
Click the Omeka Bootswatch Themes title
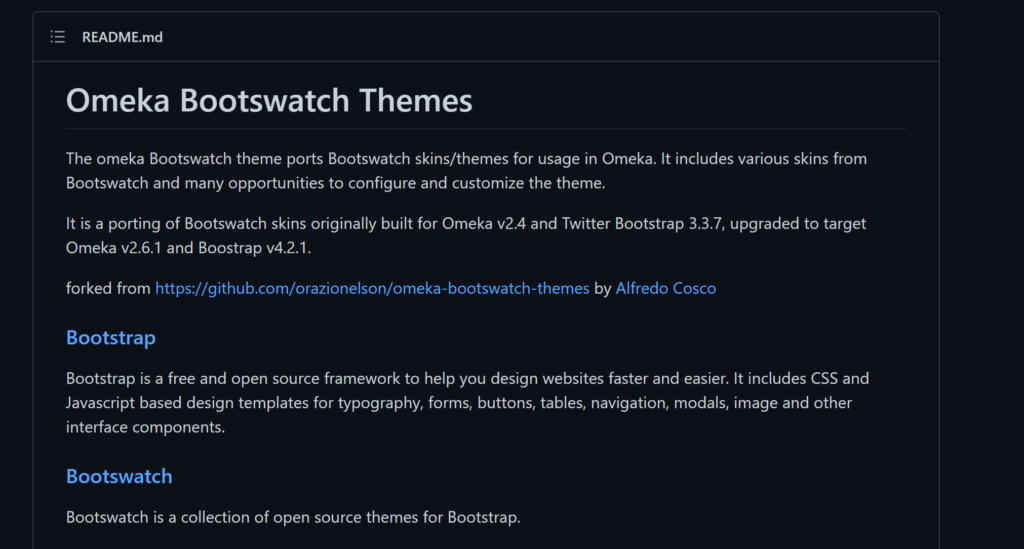tap(268, 101)
